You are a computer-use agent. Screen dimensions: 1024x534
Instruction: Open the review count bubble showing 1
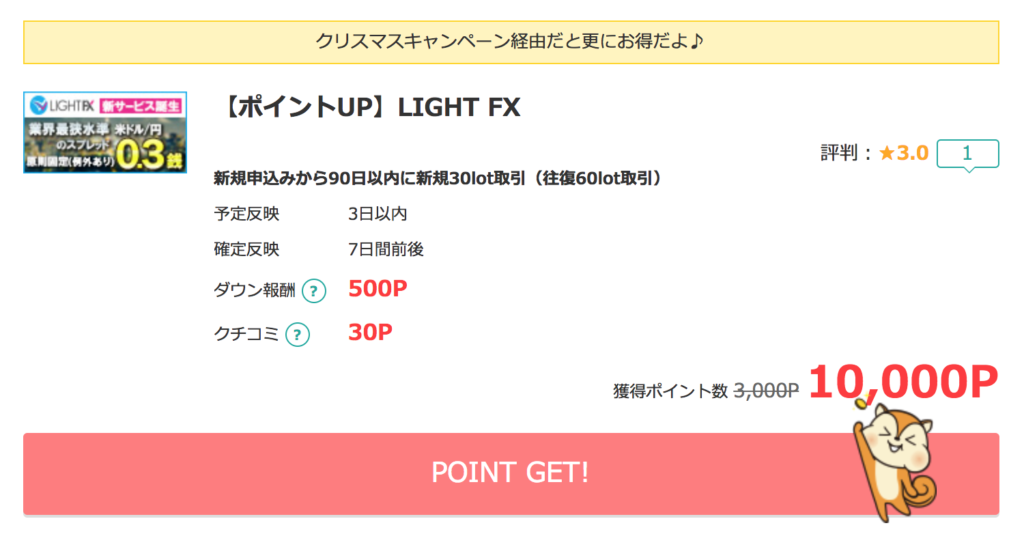point(967,154)
